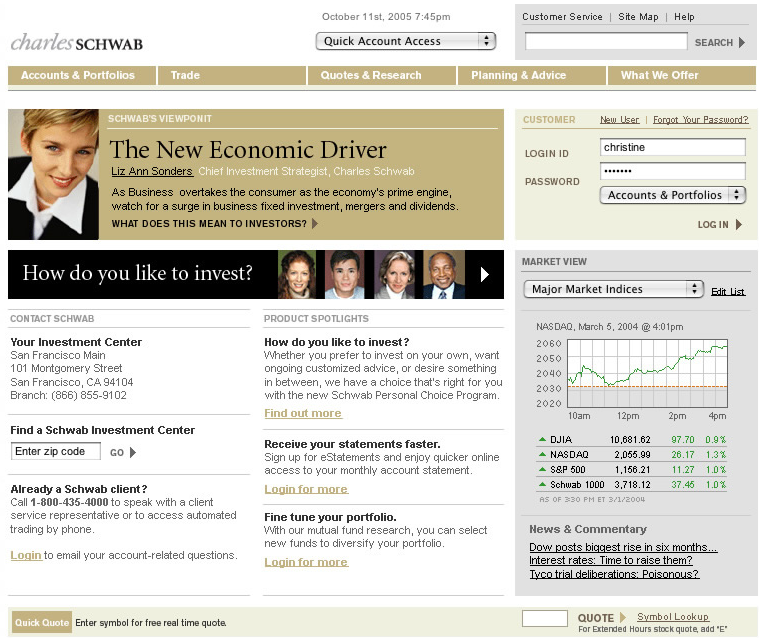Click the LOG IN arrow icon

(x=739, y=225)
